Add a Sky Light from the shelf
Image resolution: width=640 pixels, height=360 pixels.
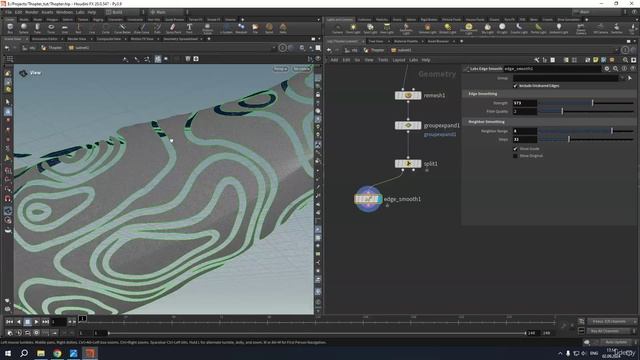coord(487,28)
